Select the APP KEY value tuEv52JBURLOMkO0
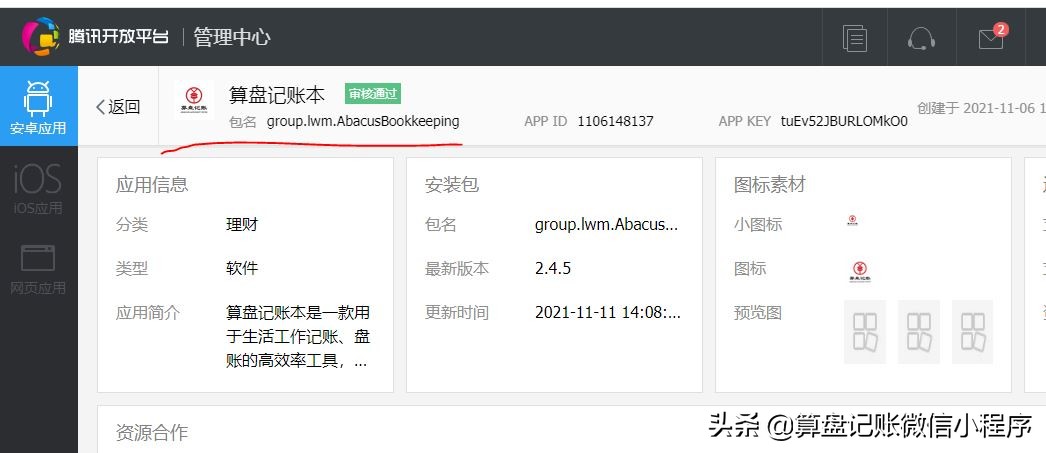This screenshot has width=1046, height=453. click(x=844, y=121)
